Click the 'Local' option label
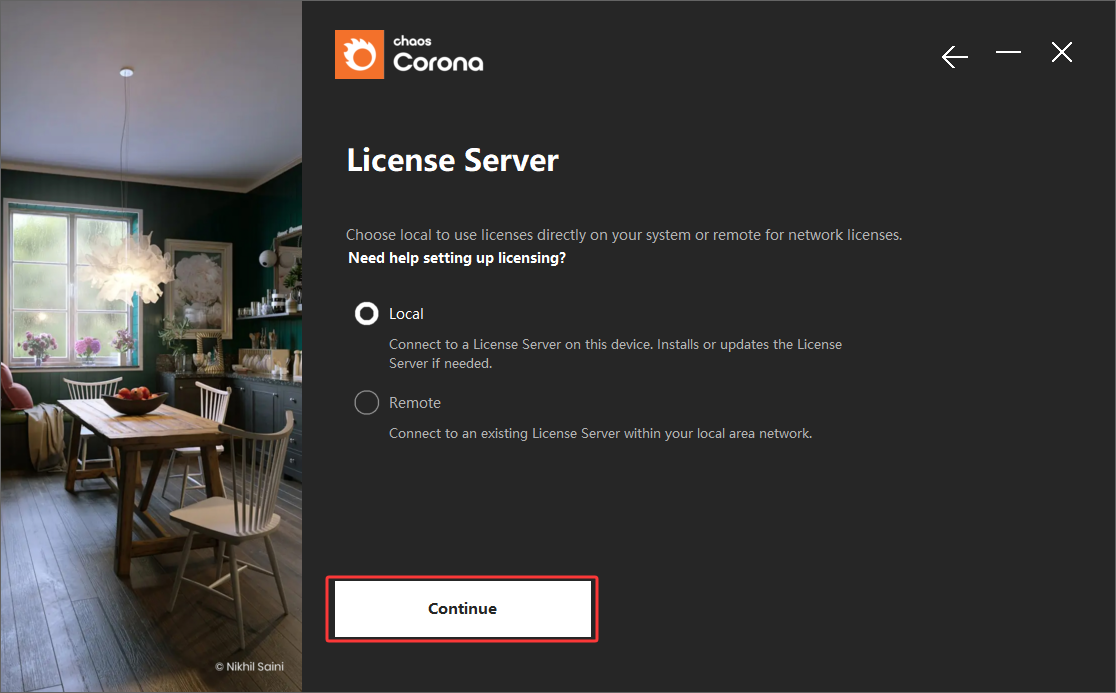The width and height of the screenshot is (1116, 693). (406, 314)
